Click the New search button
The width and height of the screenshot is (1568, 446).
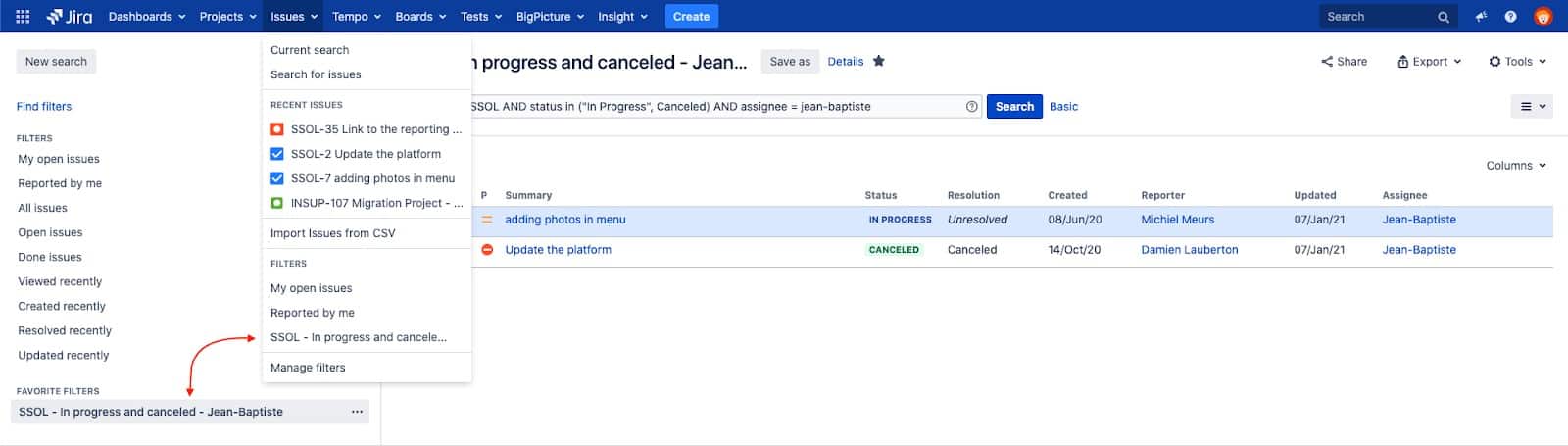click(x=56, y=62)
